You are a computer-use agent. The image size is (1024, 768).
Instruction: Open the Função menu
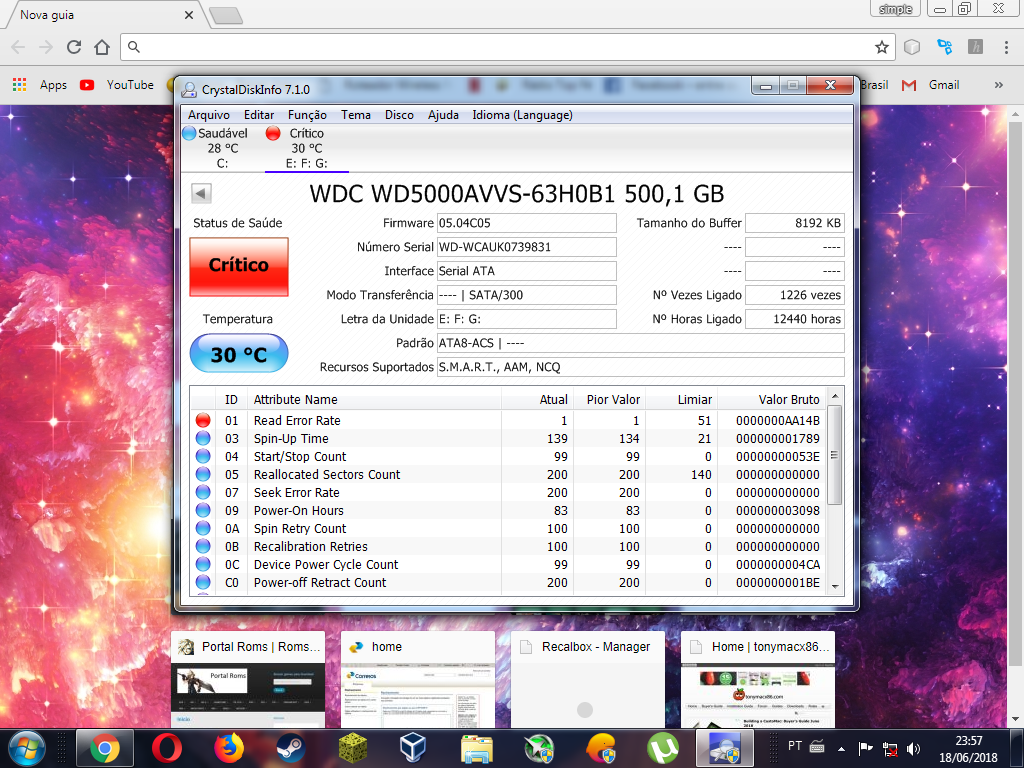pyautogui.click(x=307, y=115)
